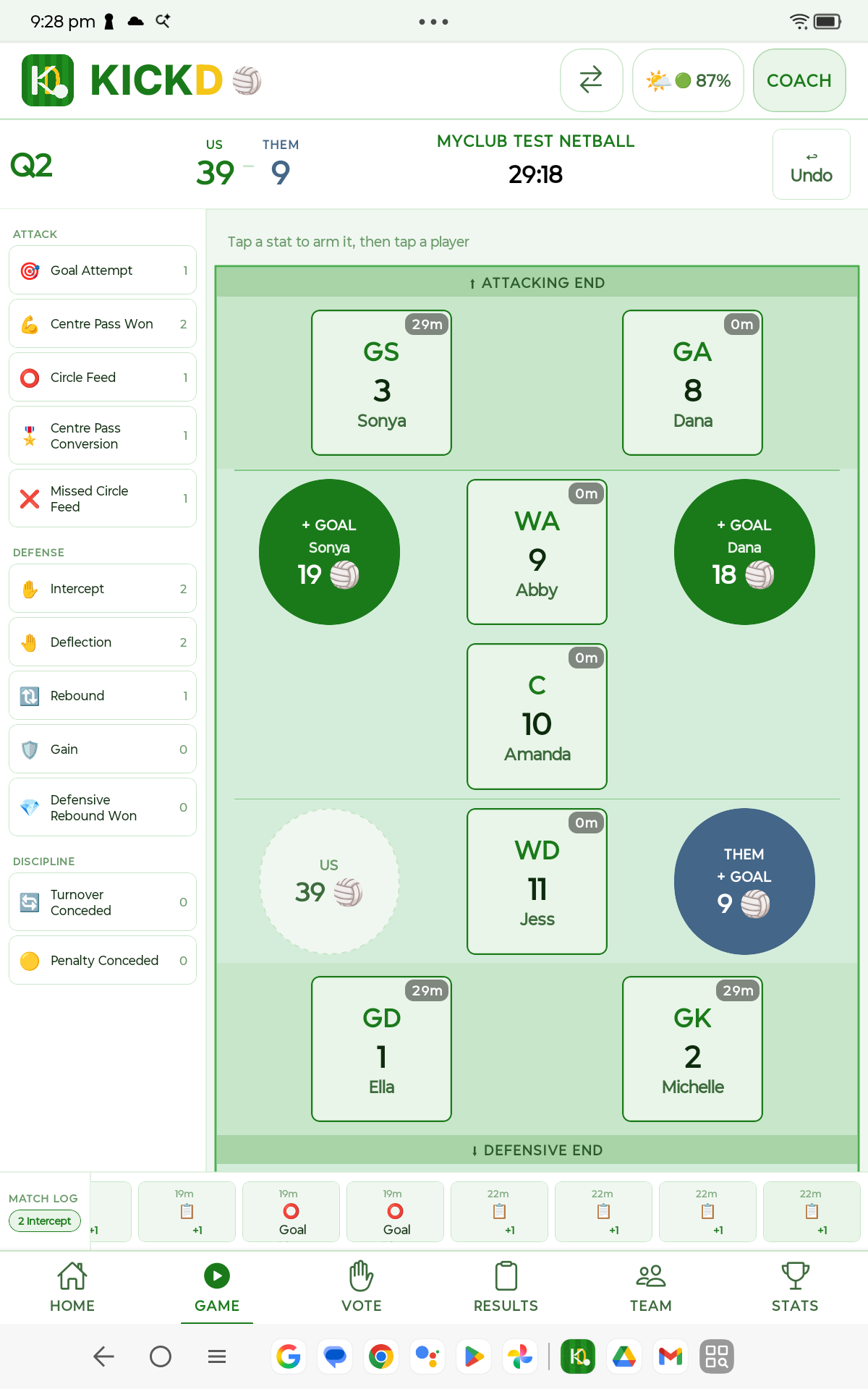Screen dimensions: 868x1389
Task: Record a THEM goal
Action: 744,881
